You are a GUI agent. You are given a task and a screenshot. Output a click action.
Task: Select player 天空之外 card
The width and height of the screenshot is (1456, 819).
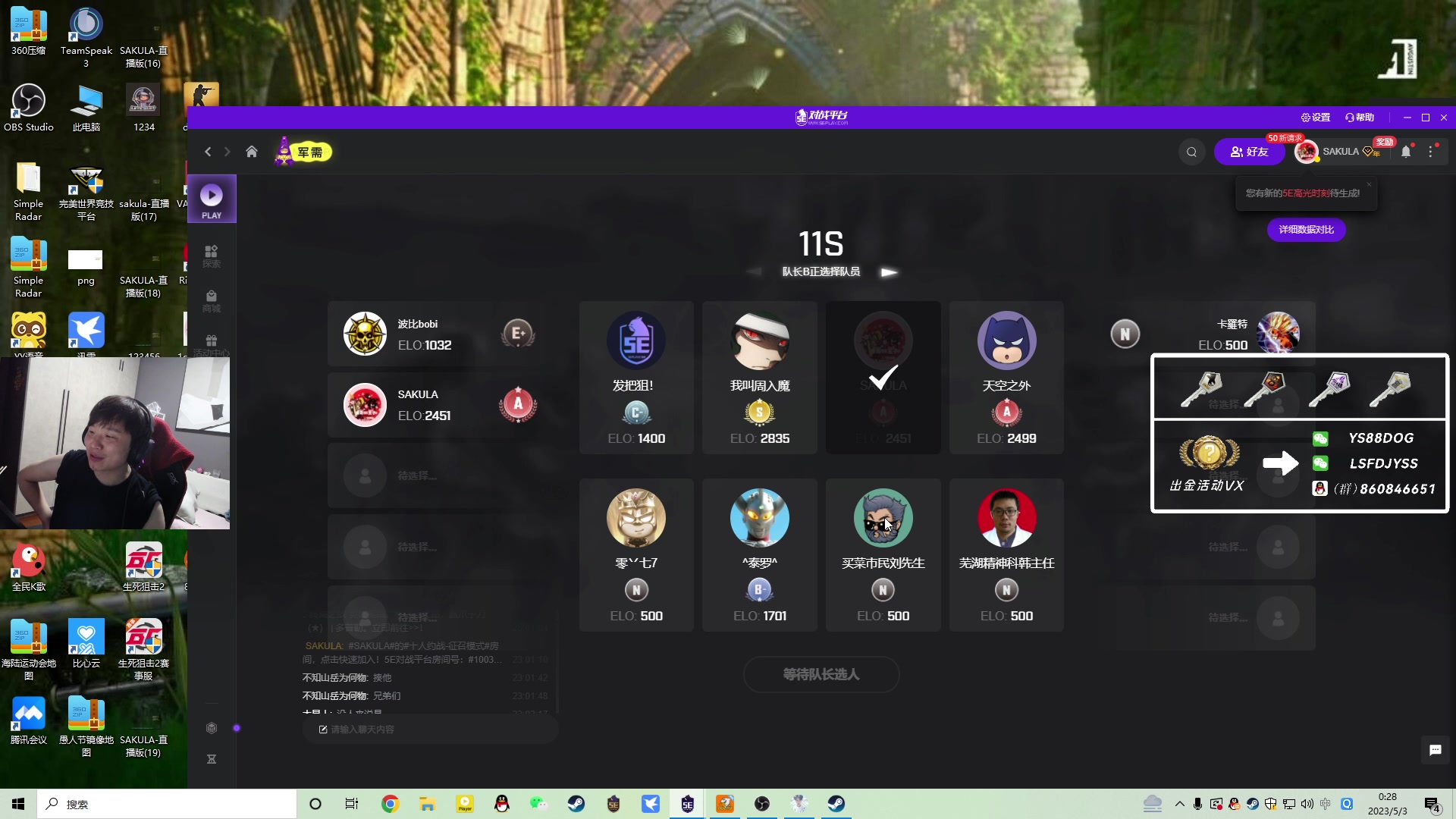point(1006,378)
